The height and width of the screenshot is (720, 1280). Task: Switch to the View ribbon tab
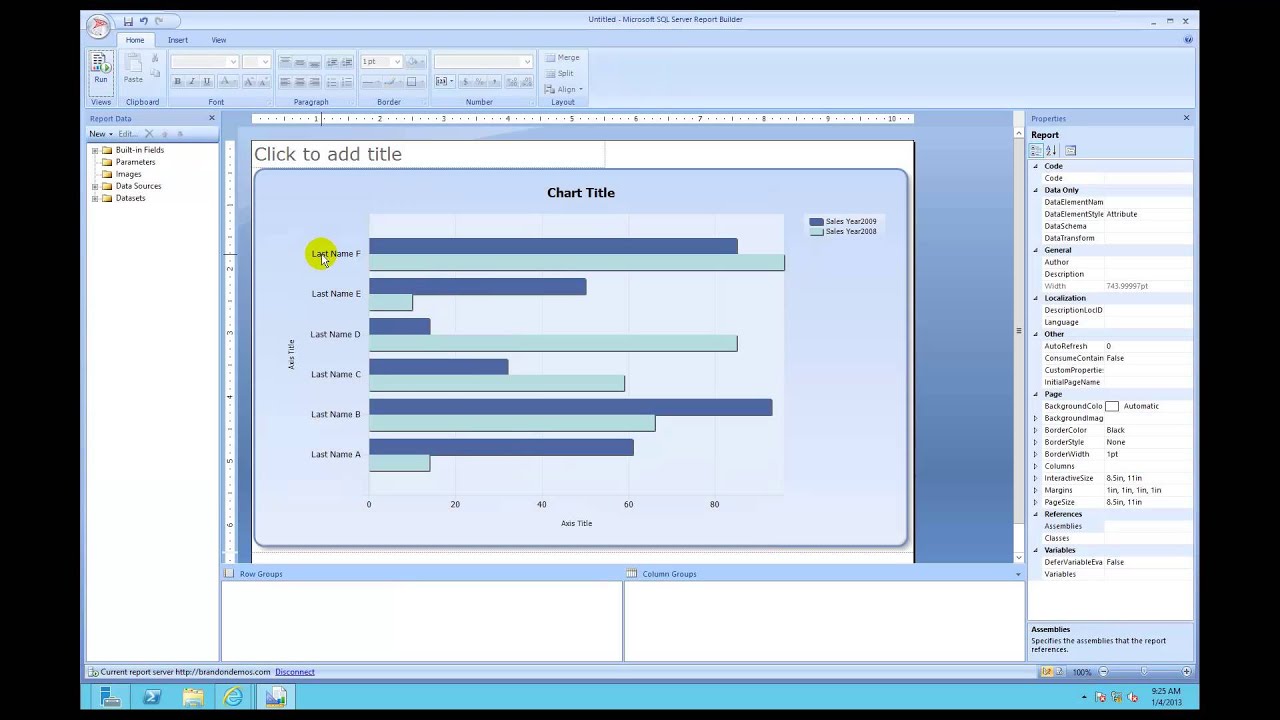pos(219,40)
